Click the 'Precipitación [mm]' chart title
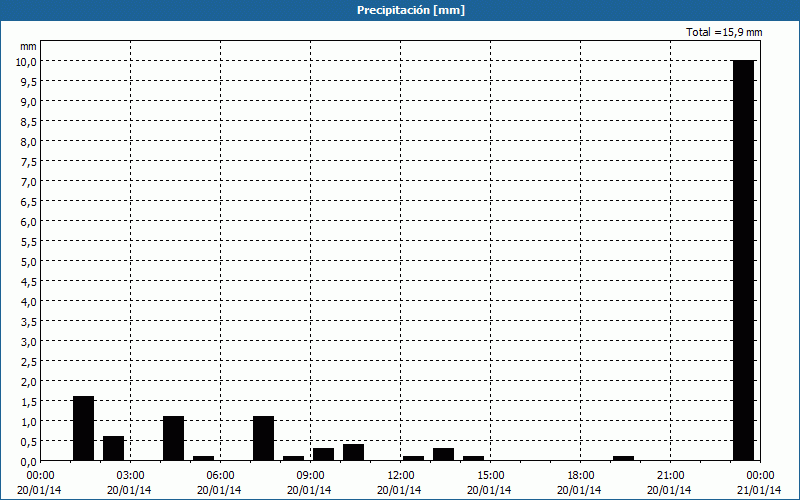Viewport: 800px width, 500px height. (x=411, y=10)
